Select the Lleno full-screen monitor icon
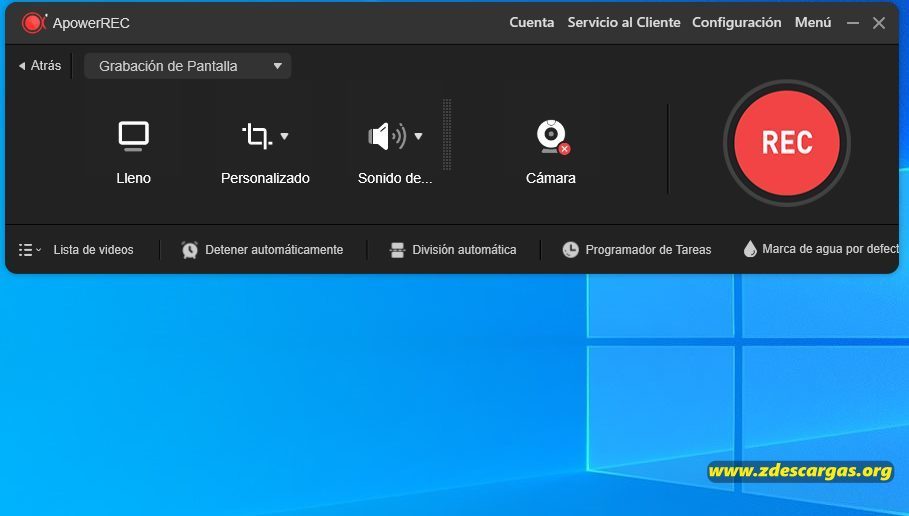 pyautogui.click(x=134, y=136)
